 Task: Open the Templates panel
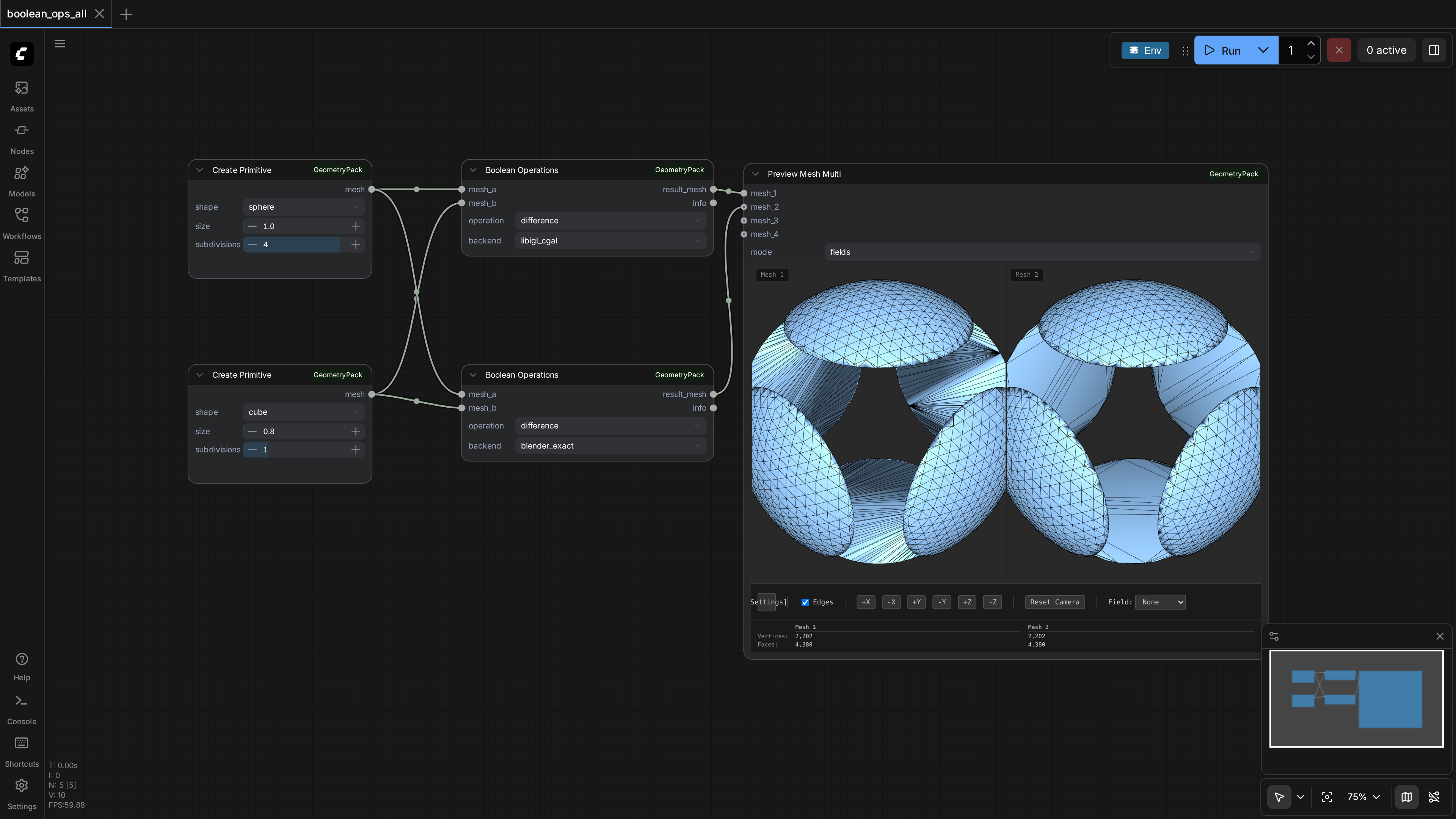tap(22, 266)
